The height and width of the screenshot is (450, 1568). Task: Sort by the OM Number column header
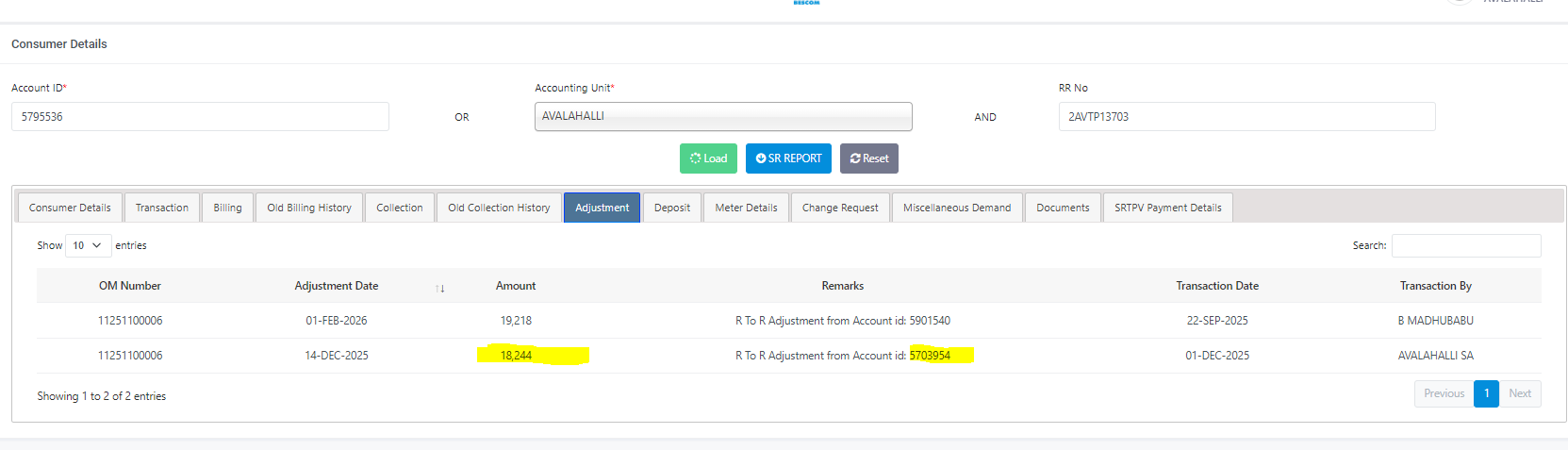click(130, 286)
